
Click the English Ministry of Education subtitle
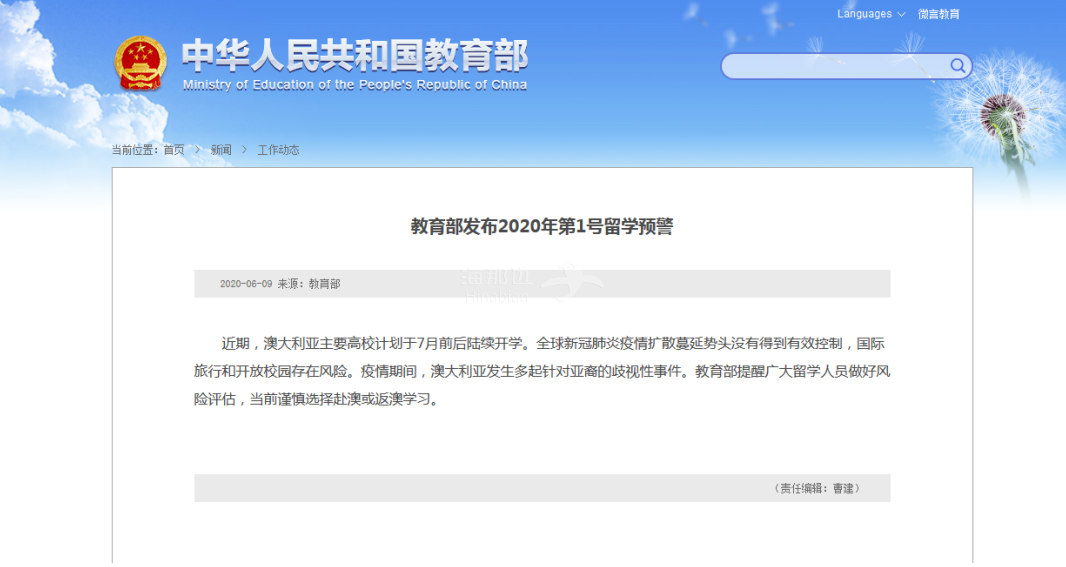tap(354, 86)
